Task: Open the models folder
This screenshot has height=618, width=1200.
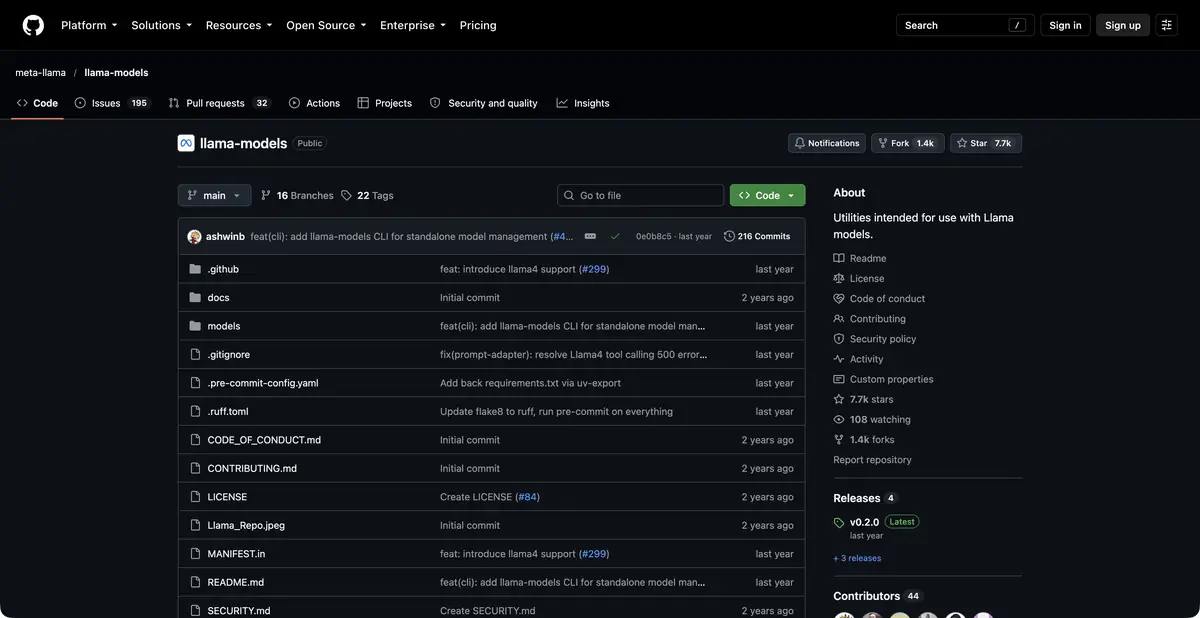Action: 224,326
